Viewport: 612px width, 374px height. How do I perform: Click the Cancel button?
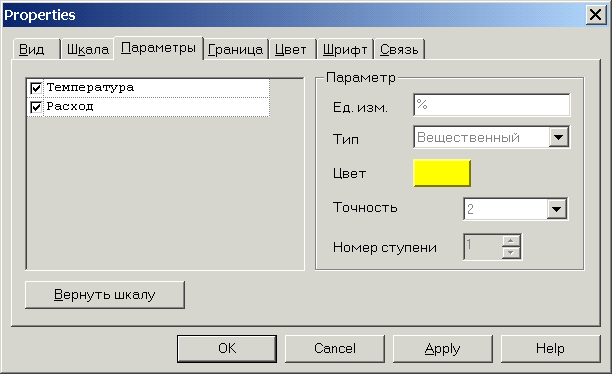coord(335,348)
